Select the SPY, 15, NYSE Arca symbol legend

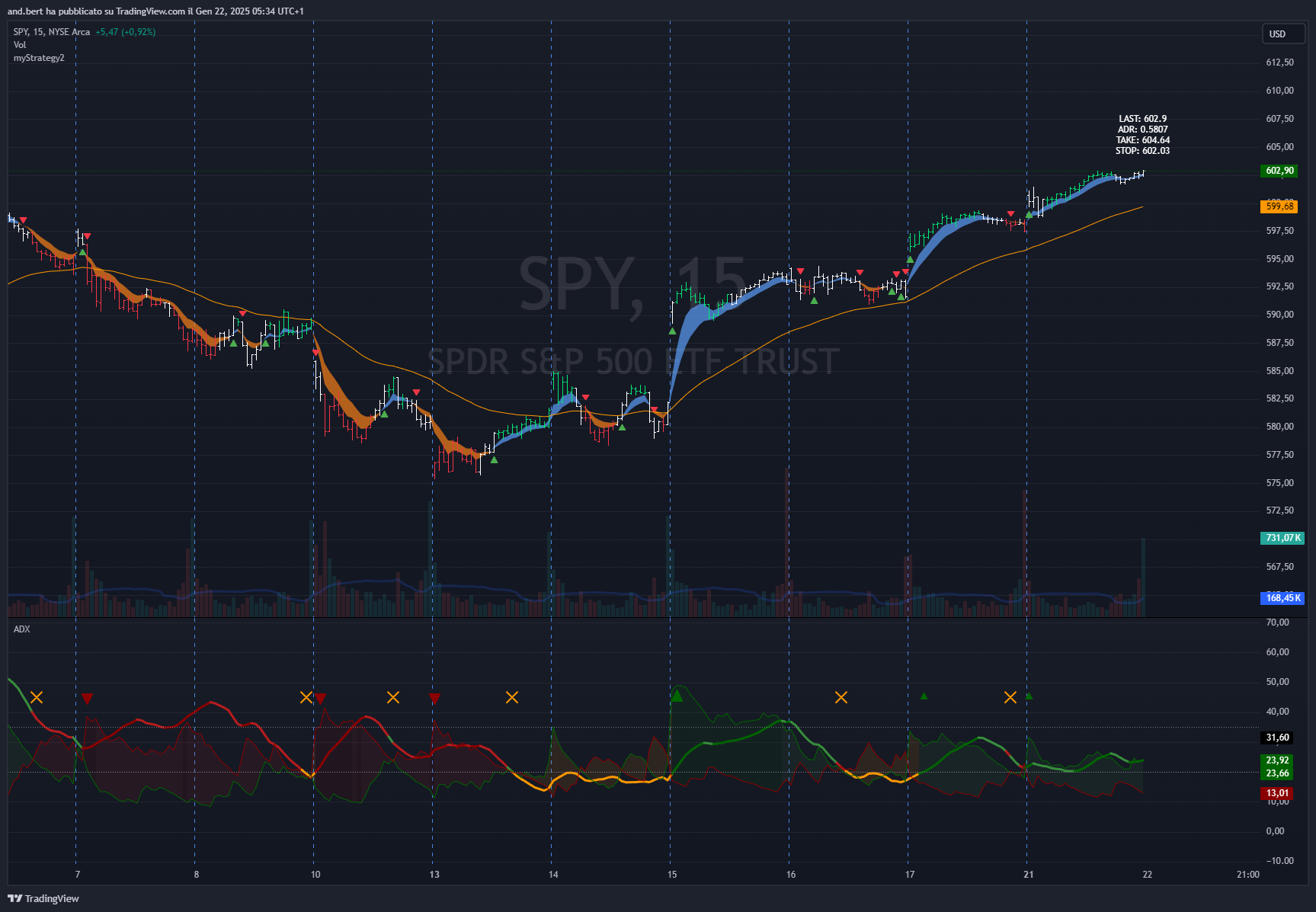click(x=52, y=32)
